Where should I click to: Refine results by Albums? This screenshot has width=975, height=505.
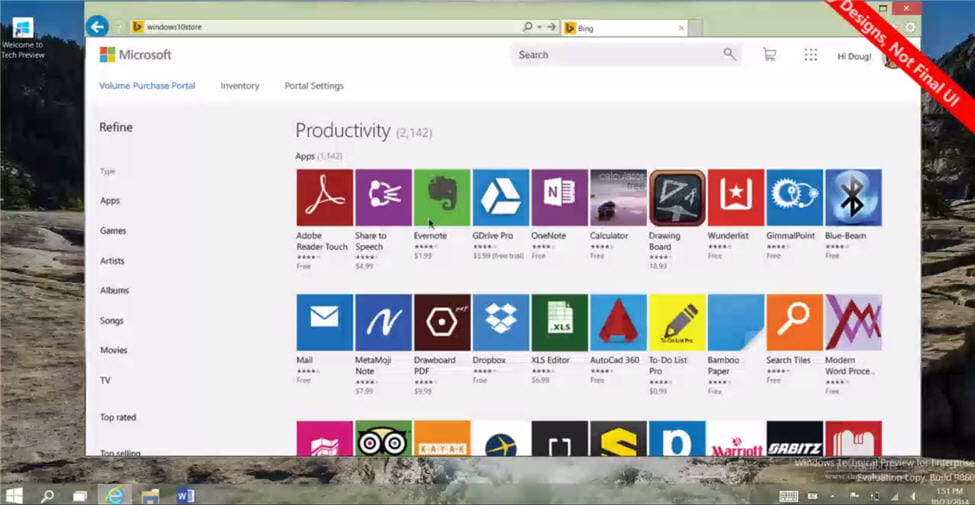point(114,290)
